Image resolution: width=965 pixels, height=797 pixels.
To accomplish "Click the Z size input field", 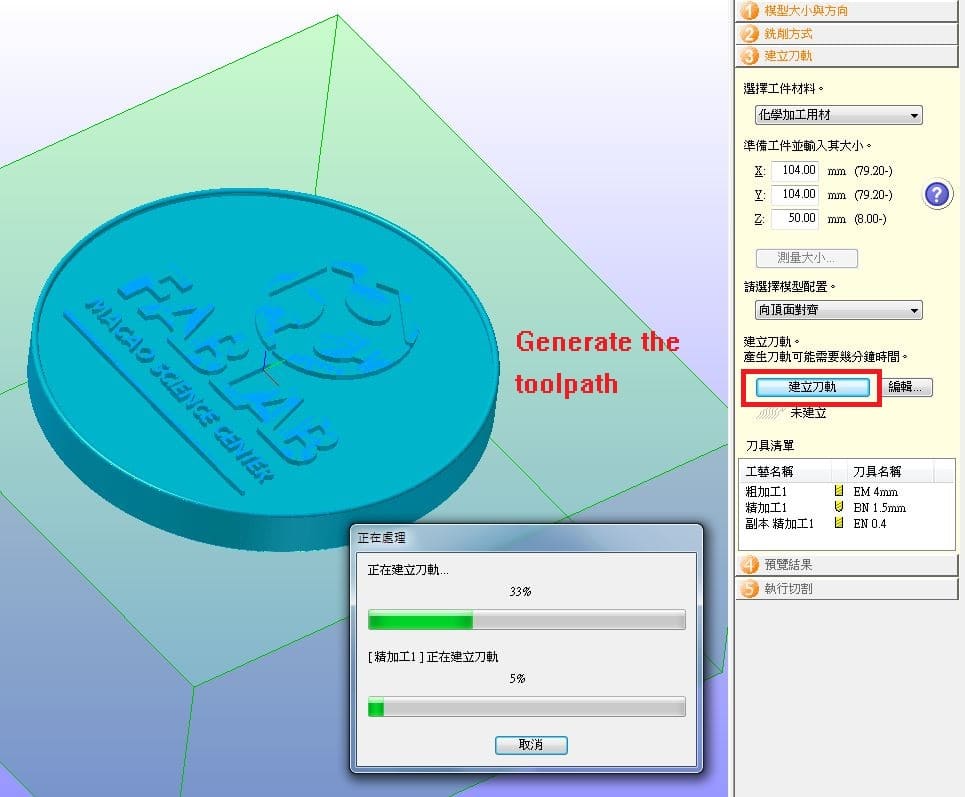I will 795,218.
